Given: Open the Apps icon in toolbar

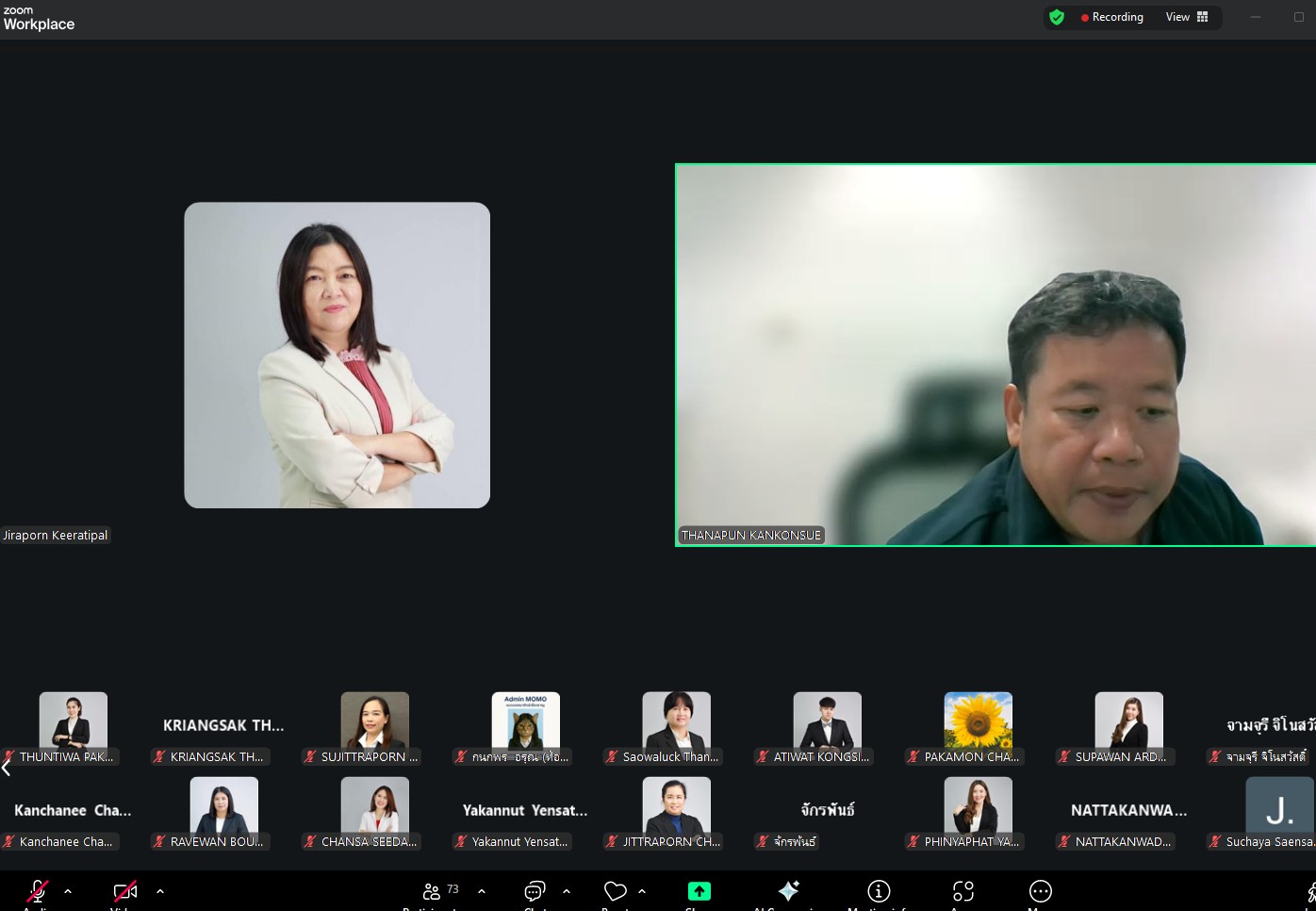Looking at the screenshot, I should (962, 891).
